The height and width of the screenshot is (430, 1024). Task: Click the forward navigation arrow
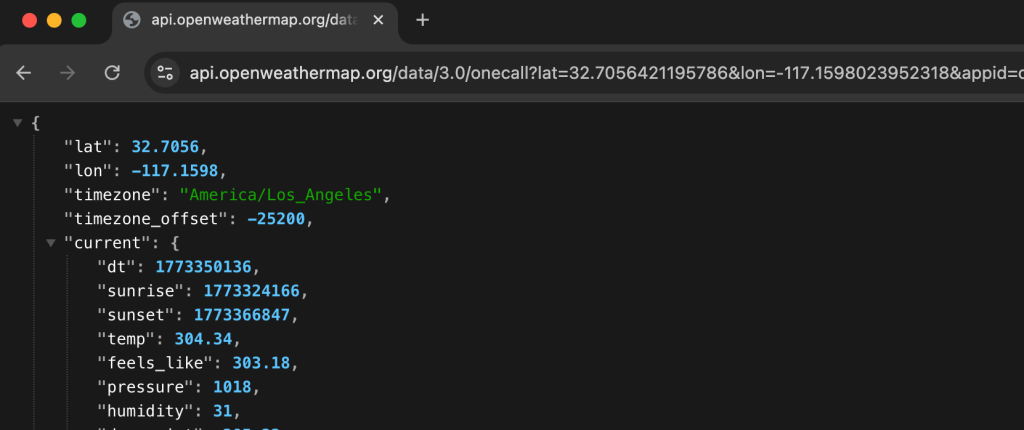click(68, 73)
